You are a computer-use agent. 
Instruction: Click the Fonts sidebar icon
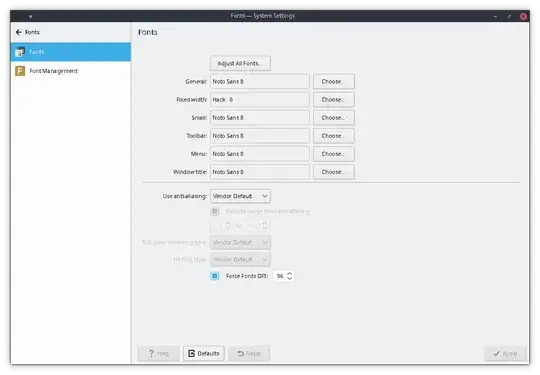click(20, 52)
